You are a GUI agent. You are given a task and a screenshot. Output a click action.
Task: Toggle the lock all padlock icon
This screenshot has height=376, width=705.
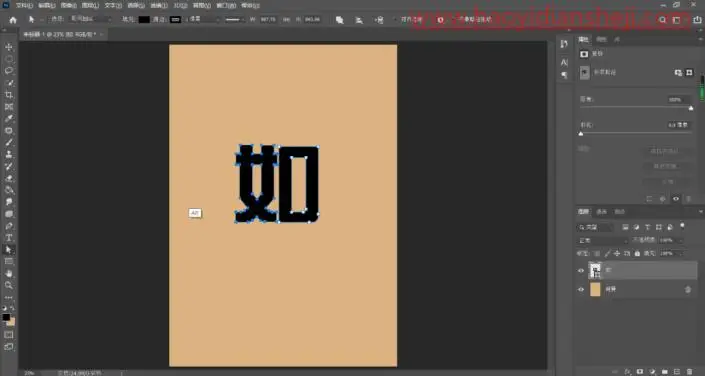pyautogui.click(x=637, y=254)
